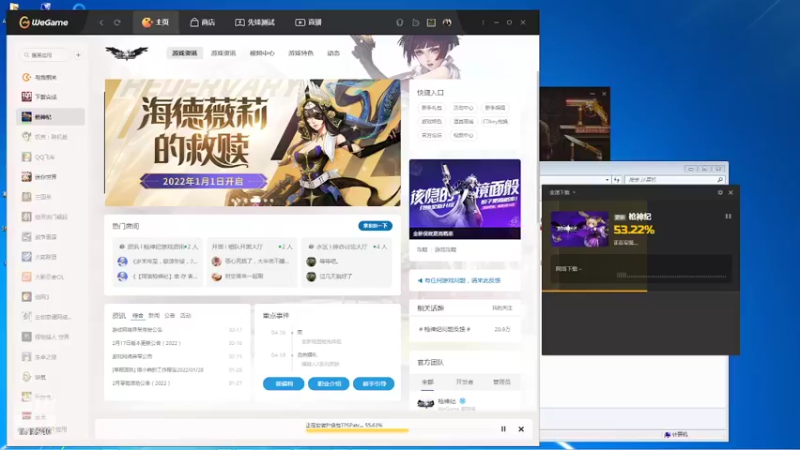Open the first hot room with 2人
The width and height of the screenshot is (800, 450).
[158, 261]
